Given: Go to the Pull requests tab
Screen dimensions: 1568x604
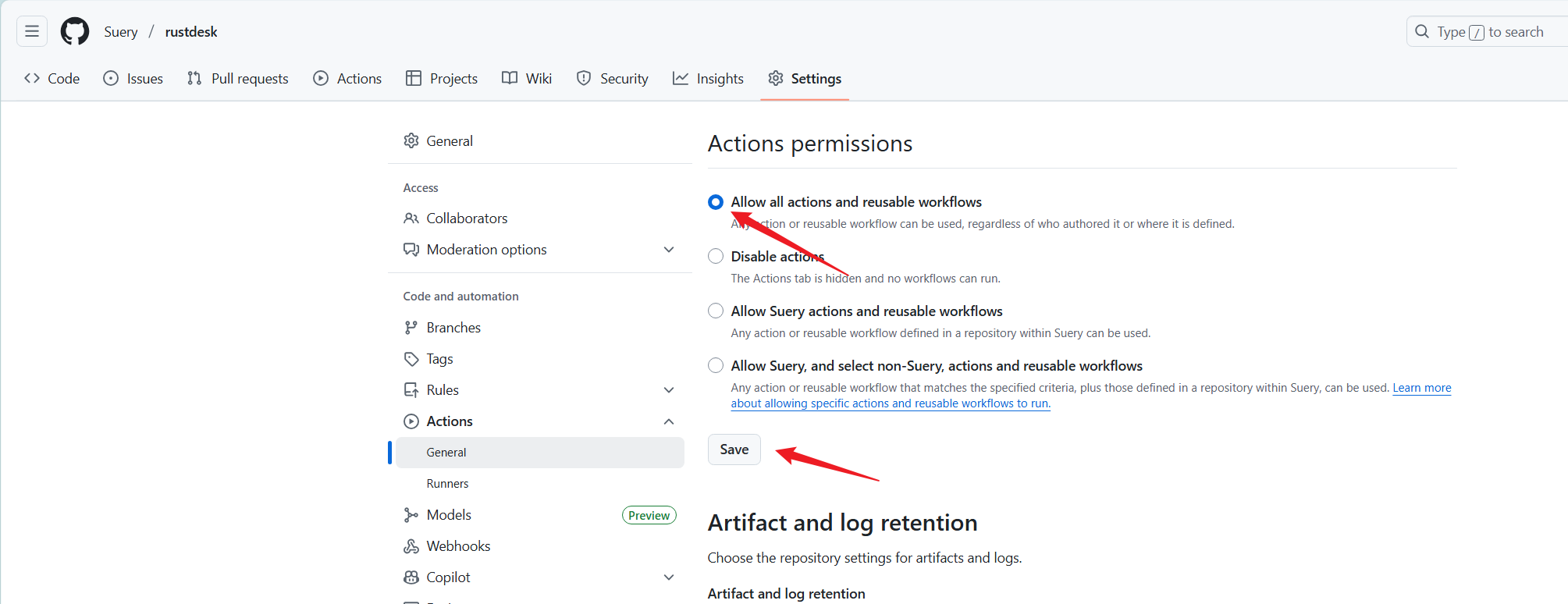Looking at the screenshot, I should pos(238,78).
